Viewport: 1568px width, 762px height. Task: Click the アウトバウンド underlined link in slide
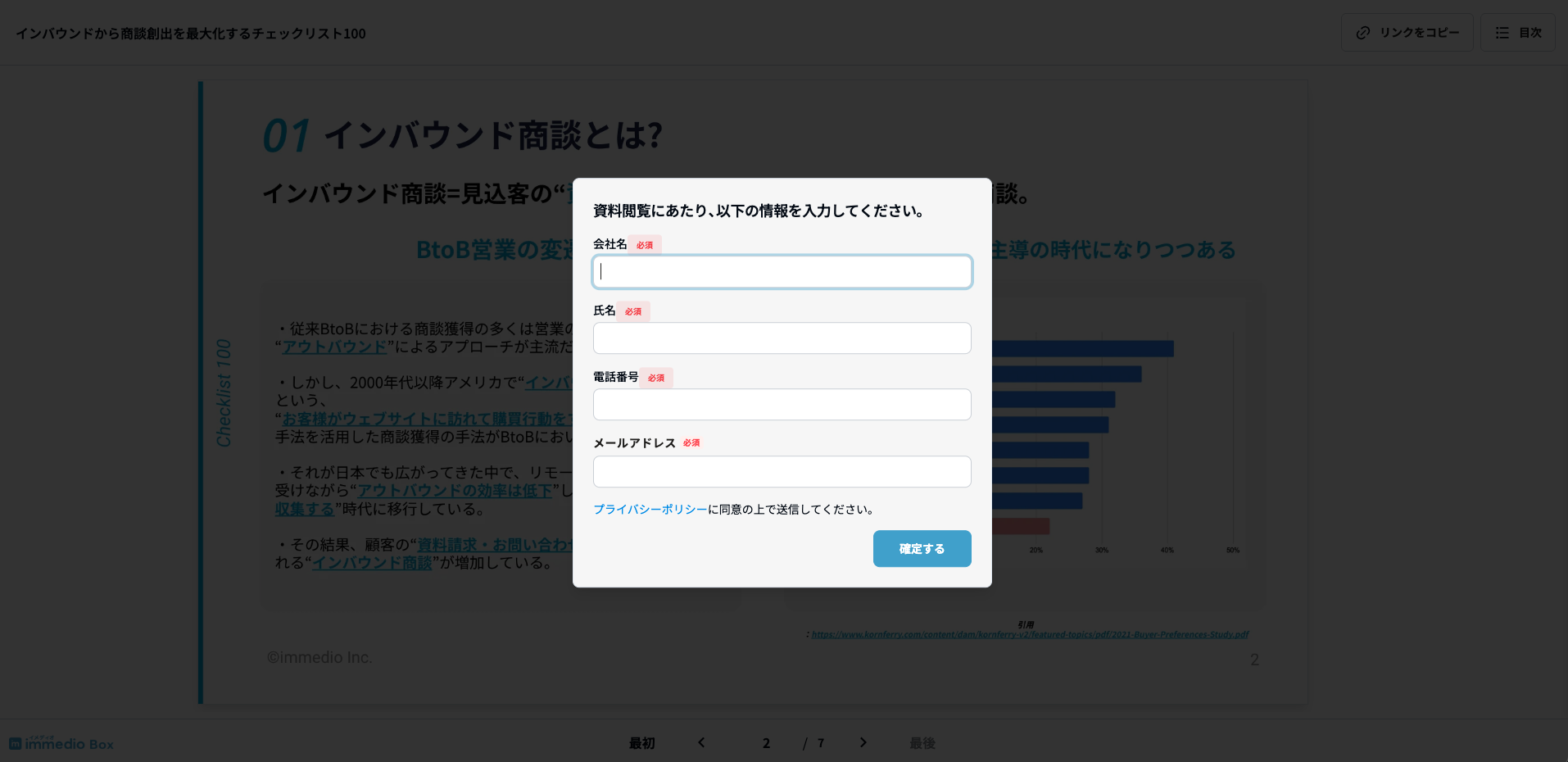coord(334,347)
